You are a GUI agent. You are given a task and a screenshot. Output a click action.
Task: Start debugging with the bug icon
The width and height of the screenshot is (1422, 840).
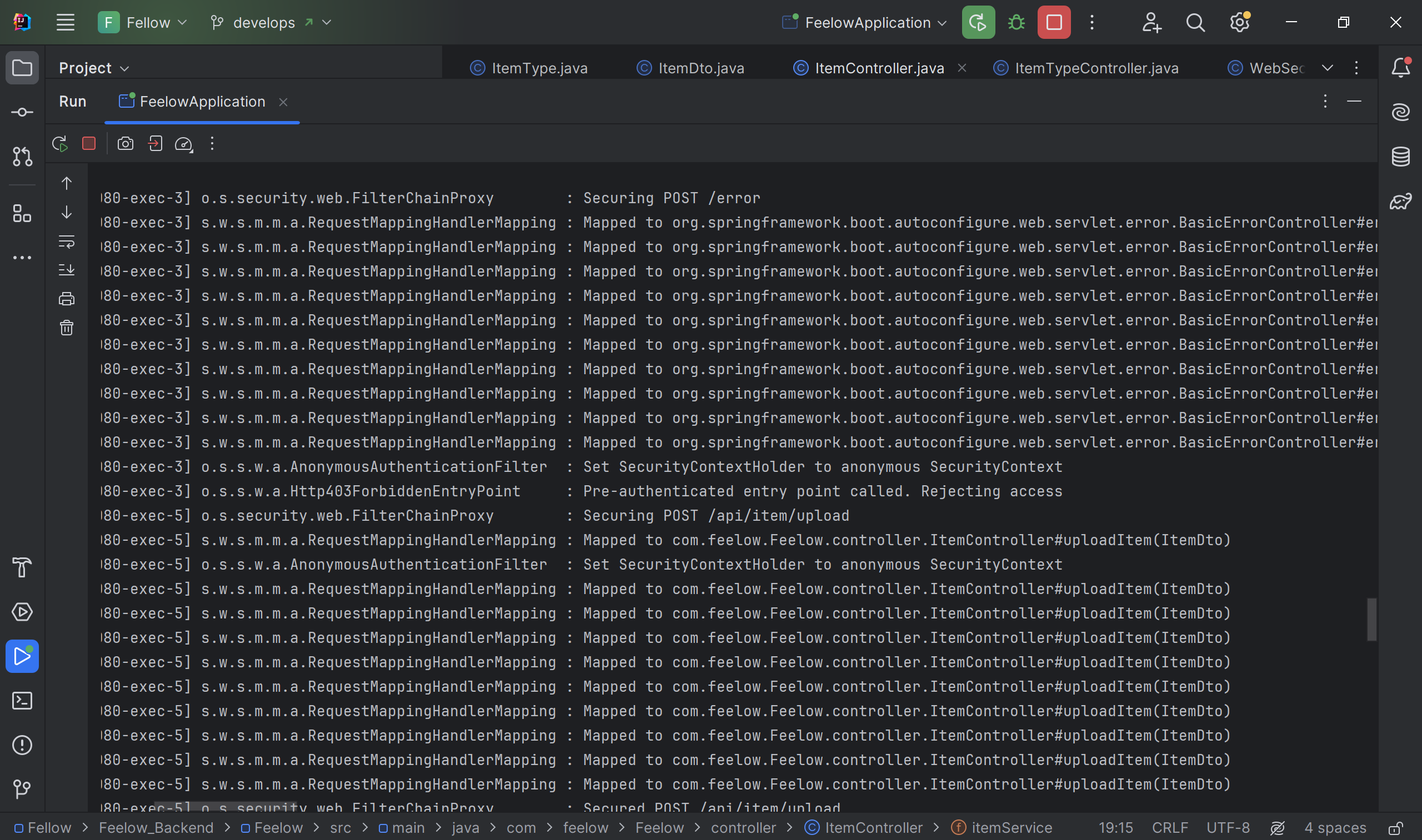click(1017, 23)
